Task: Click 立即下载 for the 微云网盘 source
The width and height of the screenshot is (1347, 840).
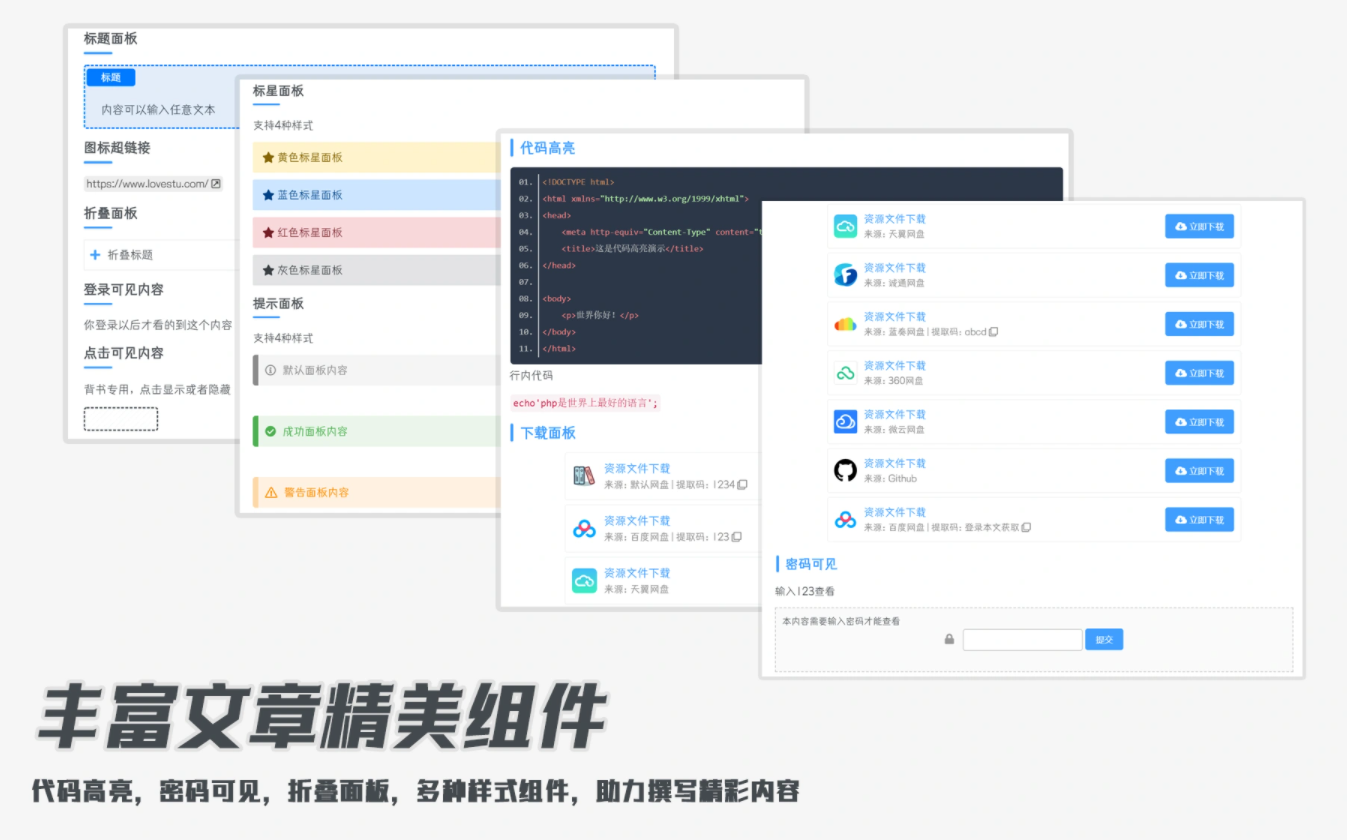Action: click(1199, 422)
